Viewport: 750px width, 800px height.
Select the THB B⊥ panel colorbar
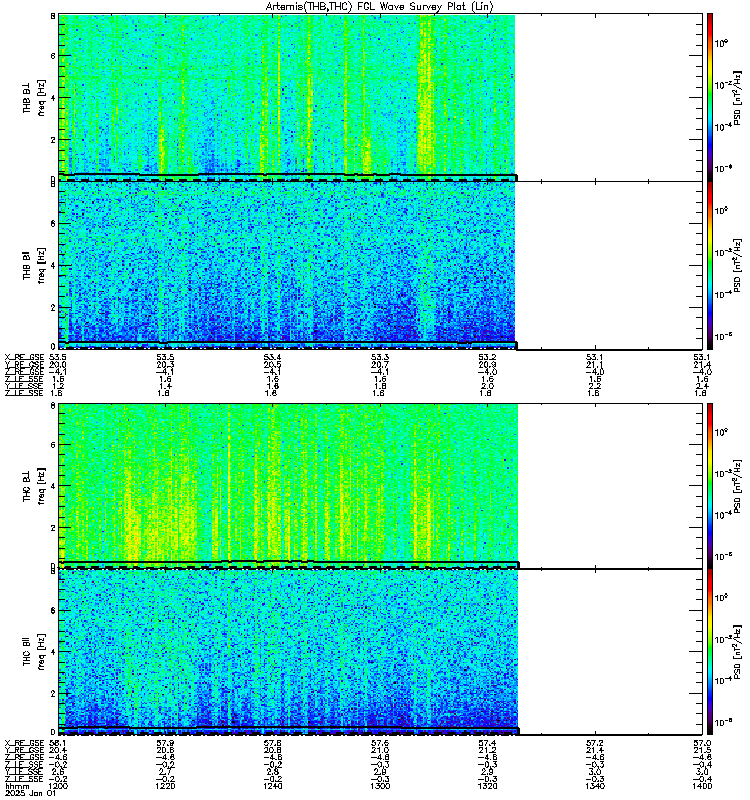[x=710, y=97]
